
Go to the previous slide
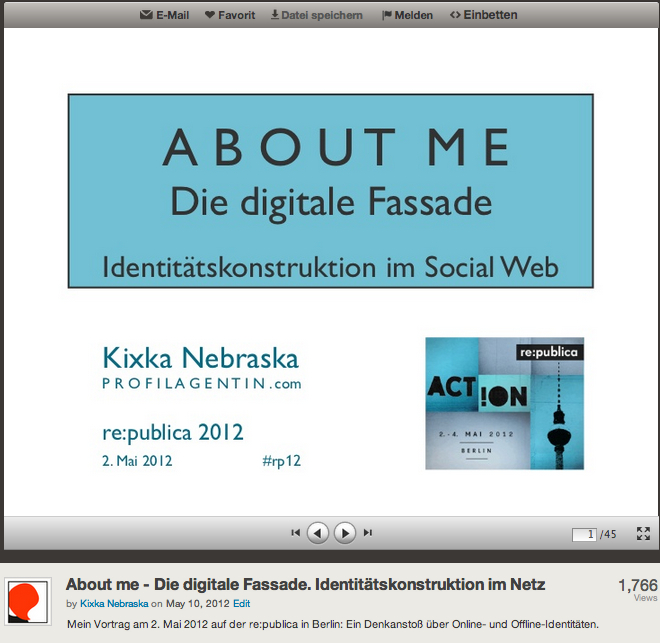coord(318,533)
